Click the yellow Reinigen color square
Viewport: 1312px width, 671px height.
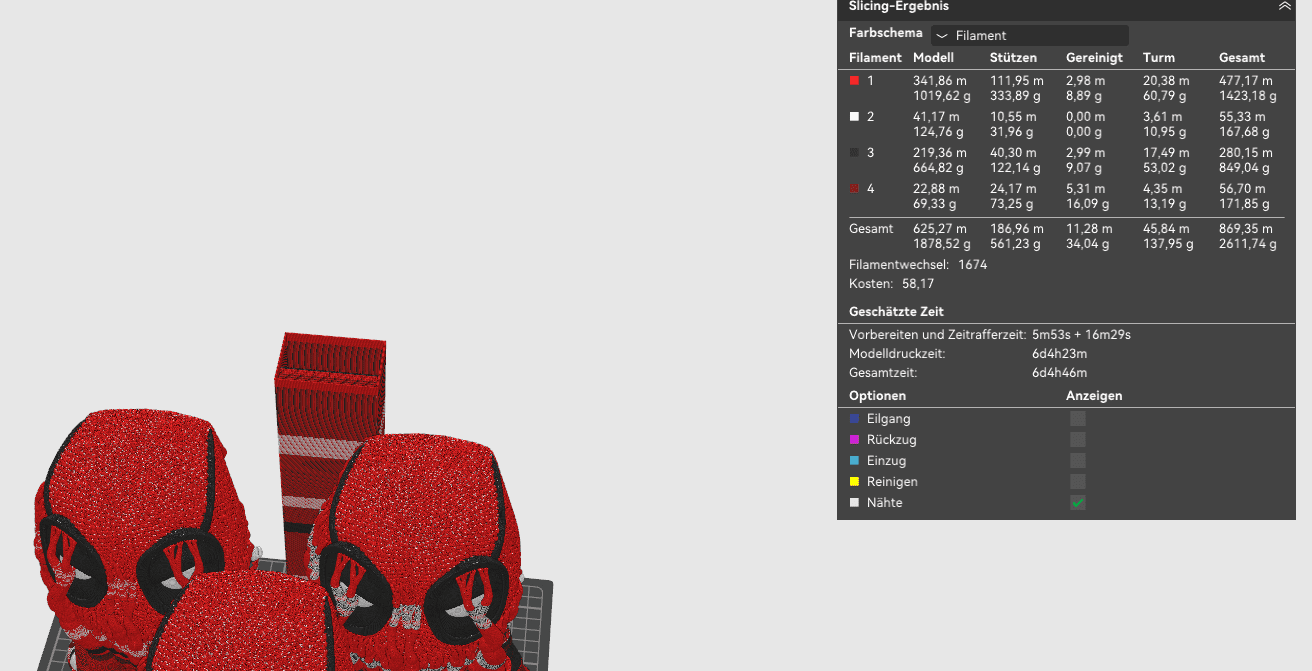[x=854, y=482]
